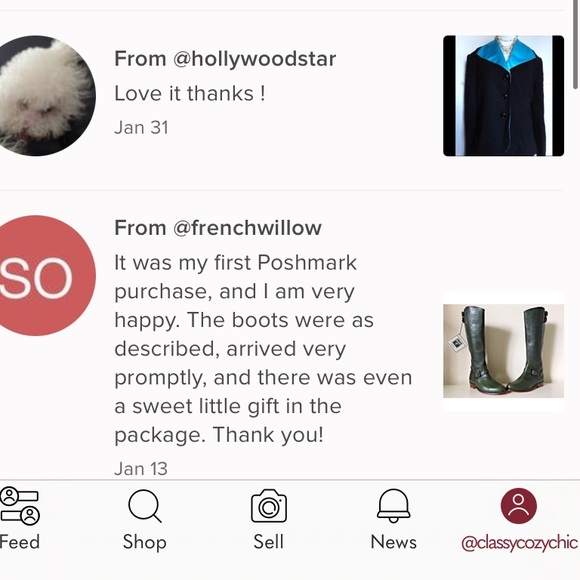Tap the News bell icon
580x580 pixels.
[x=394, y=506]
